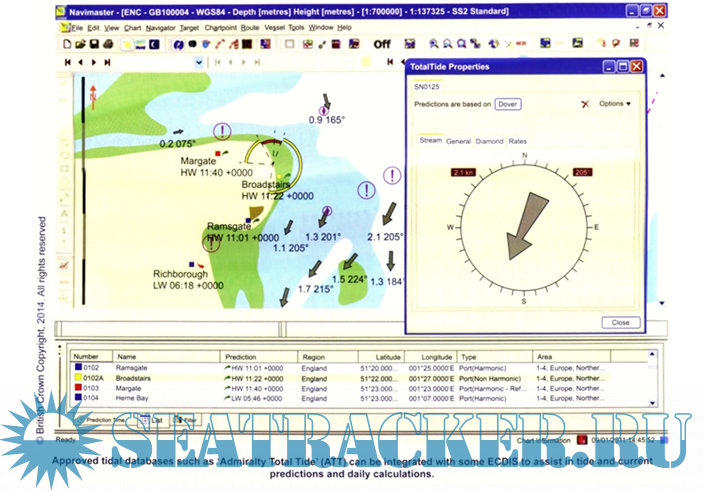The height and width of the screenshot is (492, 703).
Task: Click the Close button in TotalTide Properties
Action: coord(620,323)
